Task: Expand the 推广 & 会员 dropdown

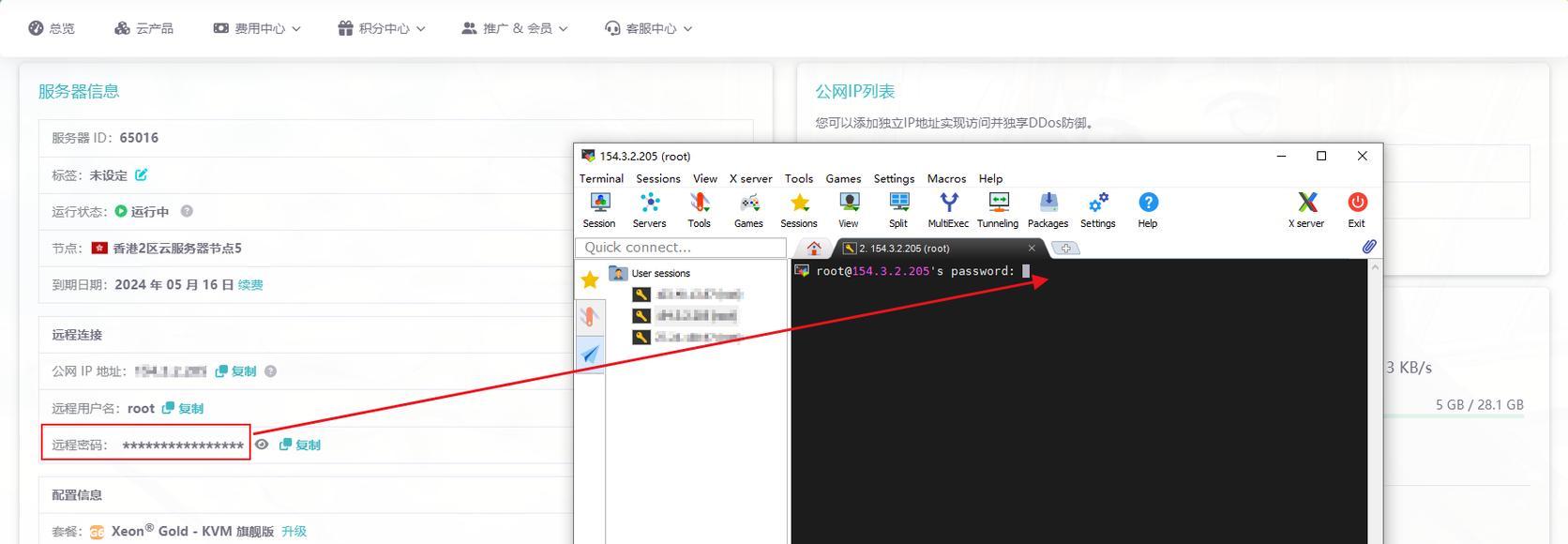Action: click(515, 28)
